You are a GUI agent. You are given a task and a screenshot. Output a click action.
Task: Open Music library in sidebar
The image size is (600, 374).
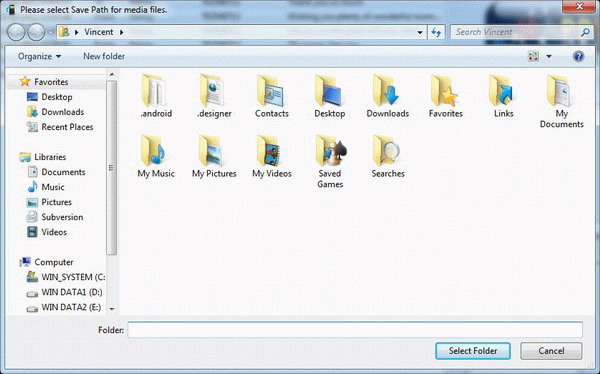(x=46, y=187)
